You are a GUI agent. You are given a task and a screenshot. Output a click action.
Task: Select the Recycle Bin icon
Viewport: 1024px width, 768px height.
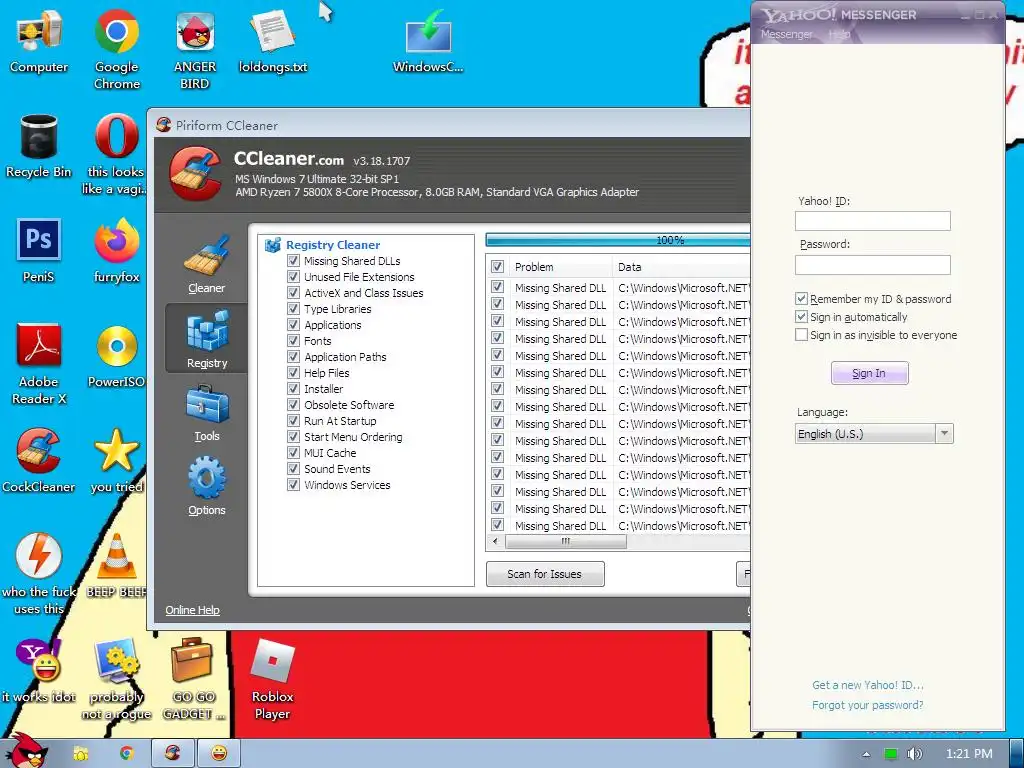point(39,146)
